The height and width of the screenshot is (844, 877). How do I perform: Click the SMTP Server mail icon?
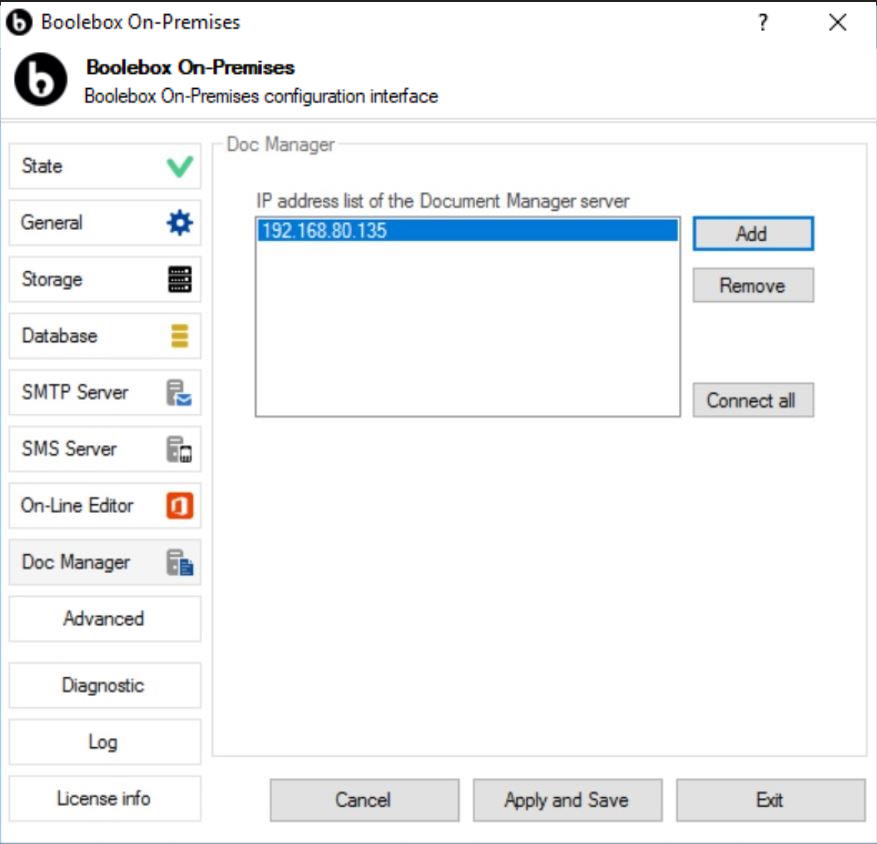(179, 393)
